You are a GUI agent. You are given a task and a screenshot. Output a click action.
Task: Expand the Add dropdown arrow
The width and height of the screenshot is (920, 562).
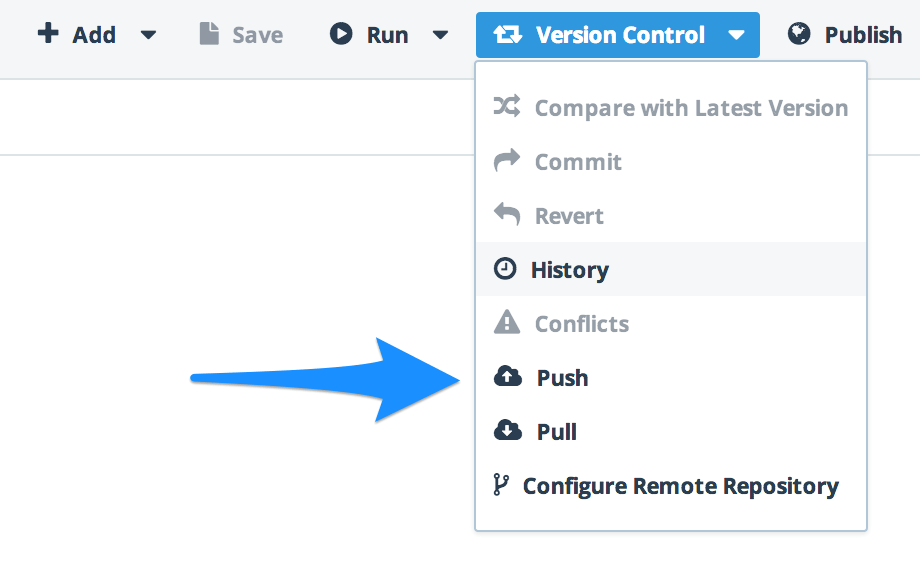click(148, 35)
